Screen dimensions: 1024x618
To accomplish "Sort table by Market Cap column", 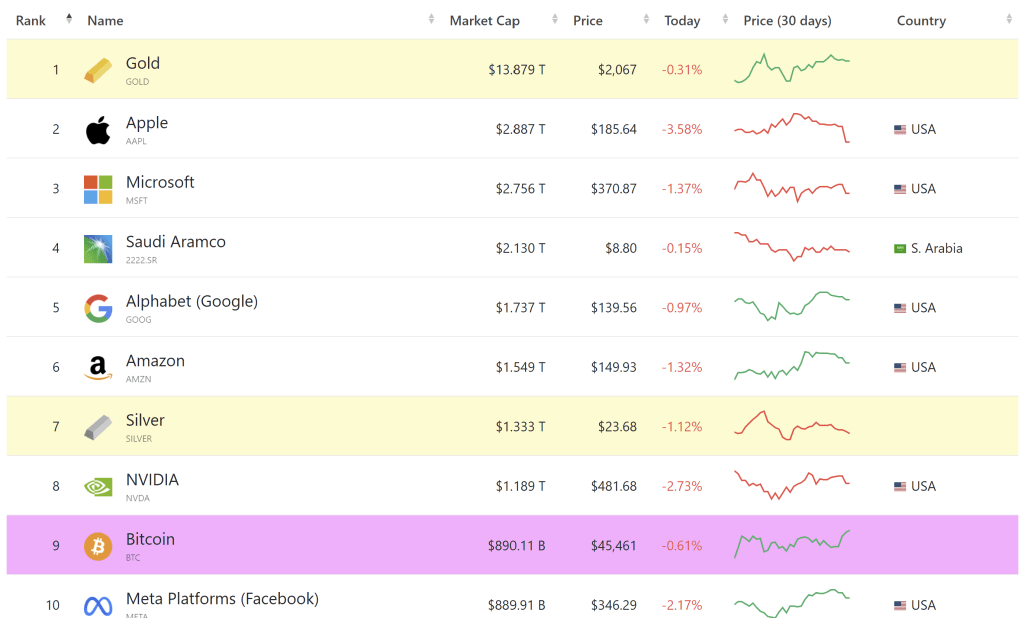I will pyautogui.click(x=484, y=20).
